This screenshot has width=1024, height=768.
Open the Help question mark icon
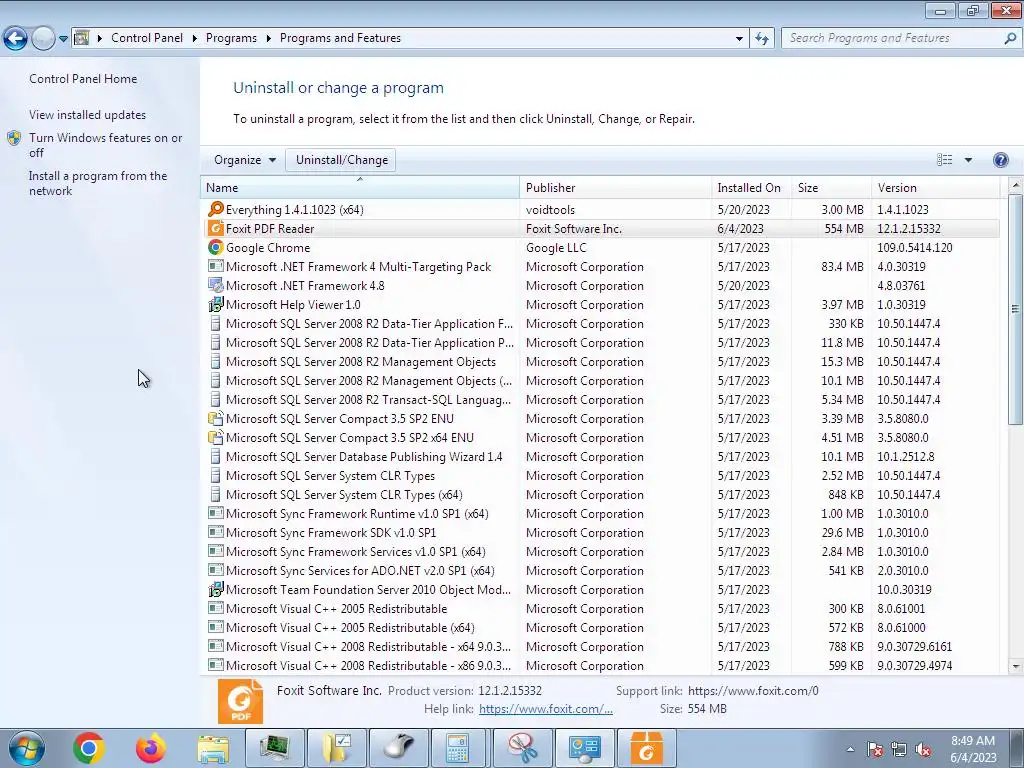point(1000,160)
